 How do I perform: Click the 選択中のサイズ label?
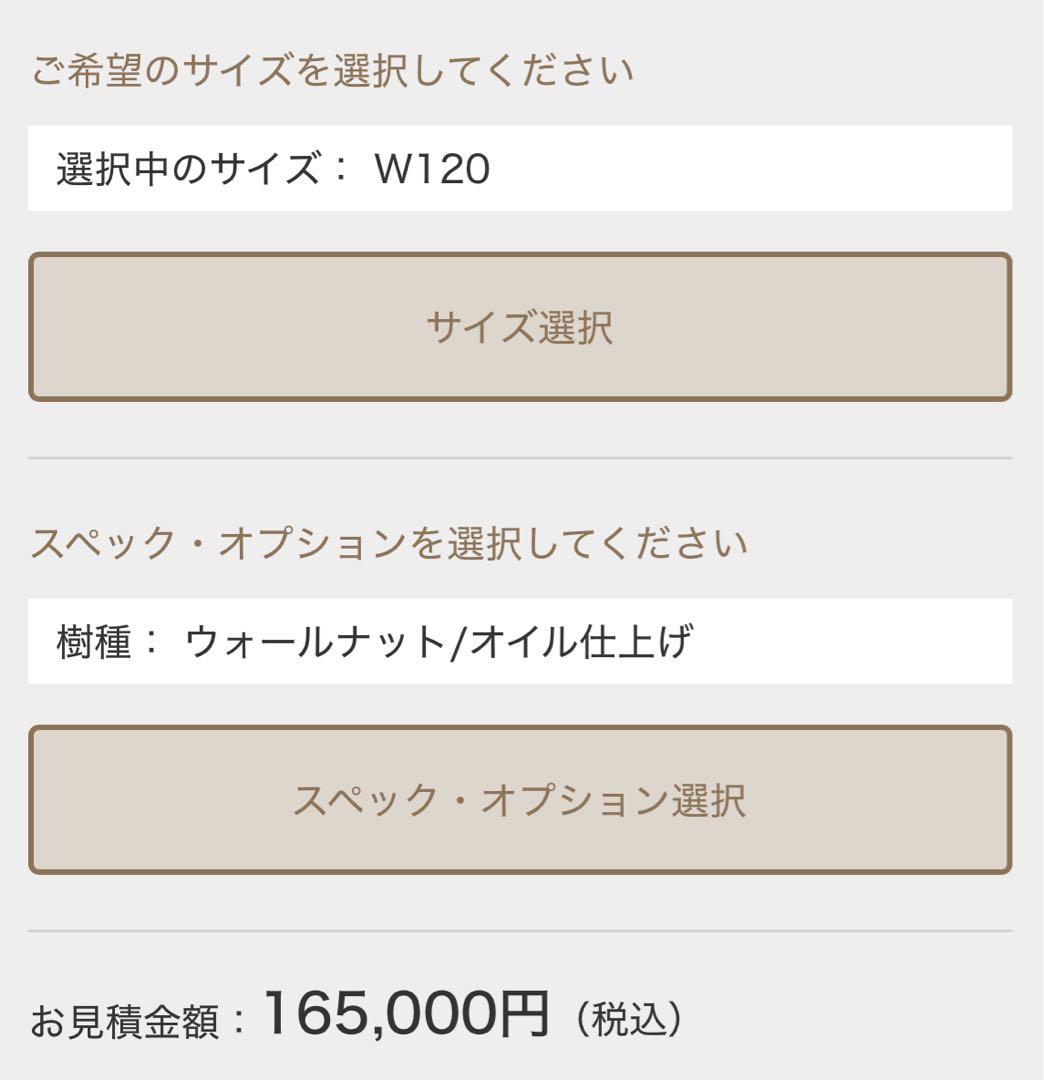[x=187, y=169]
